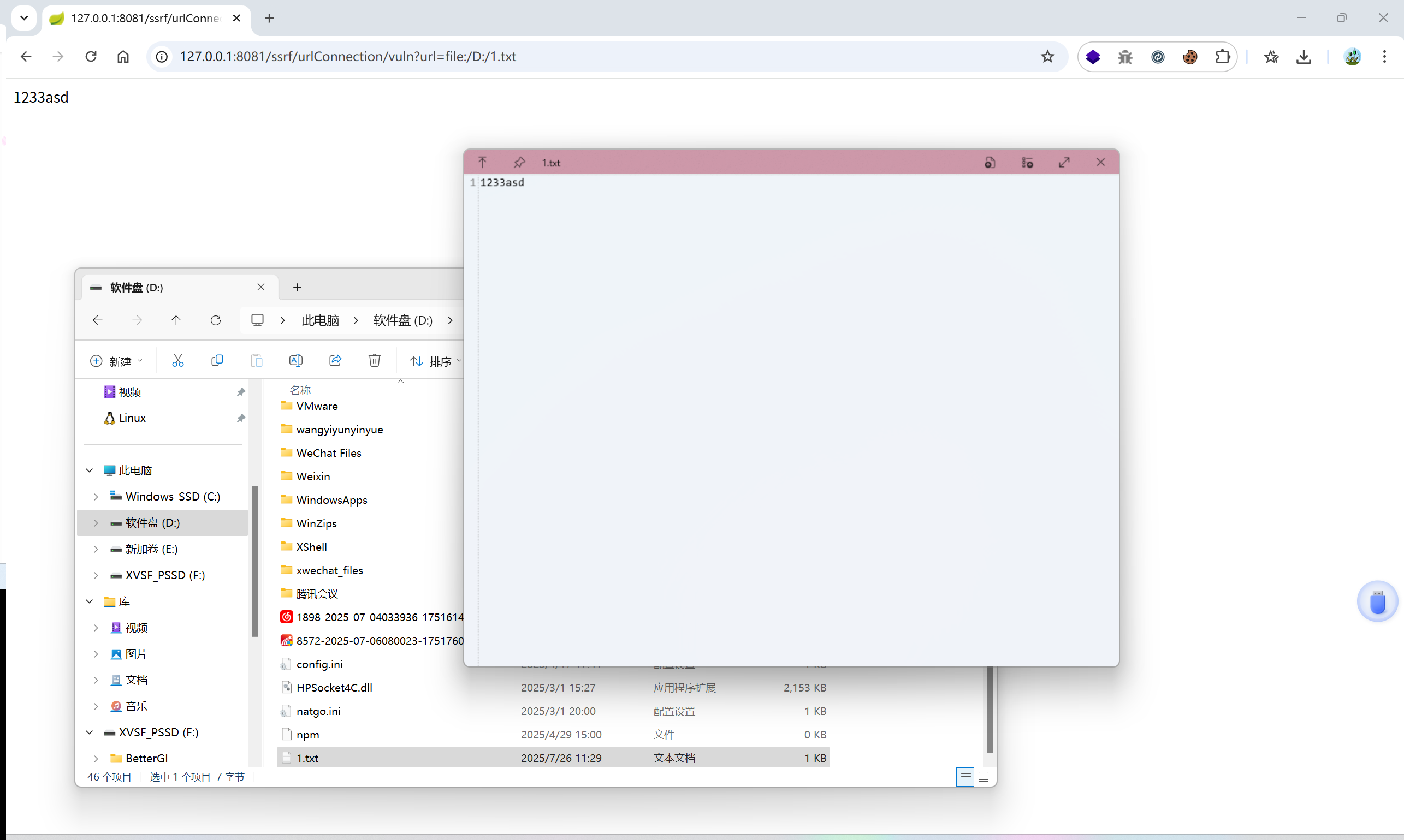
Task: Click the Share icon in Explorer toolbar
Action: (x=335, y=361)
